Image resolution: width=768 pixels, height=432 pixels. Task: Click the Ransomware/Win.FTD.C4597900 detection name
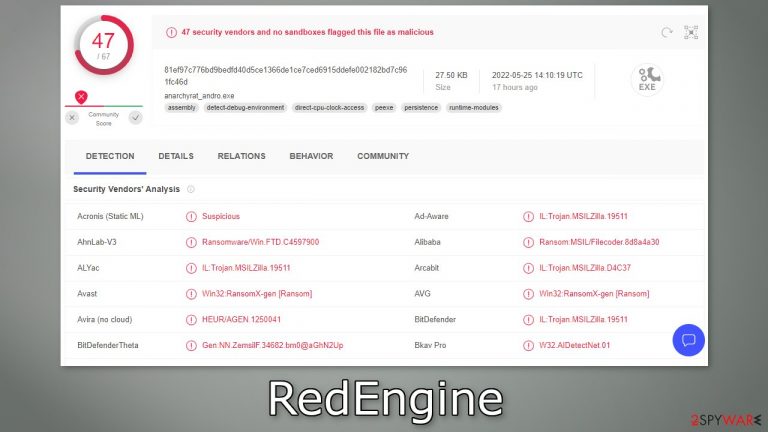pyautogui.click(x=261, y=242)
